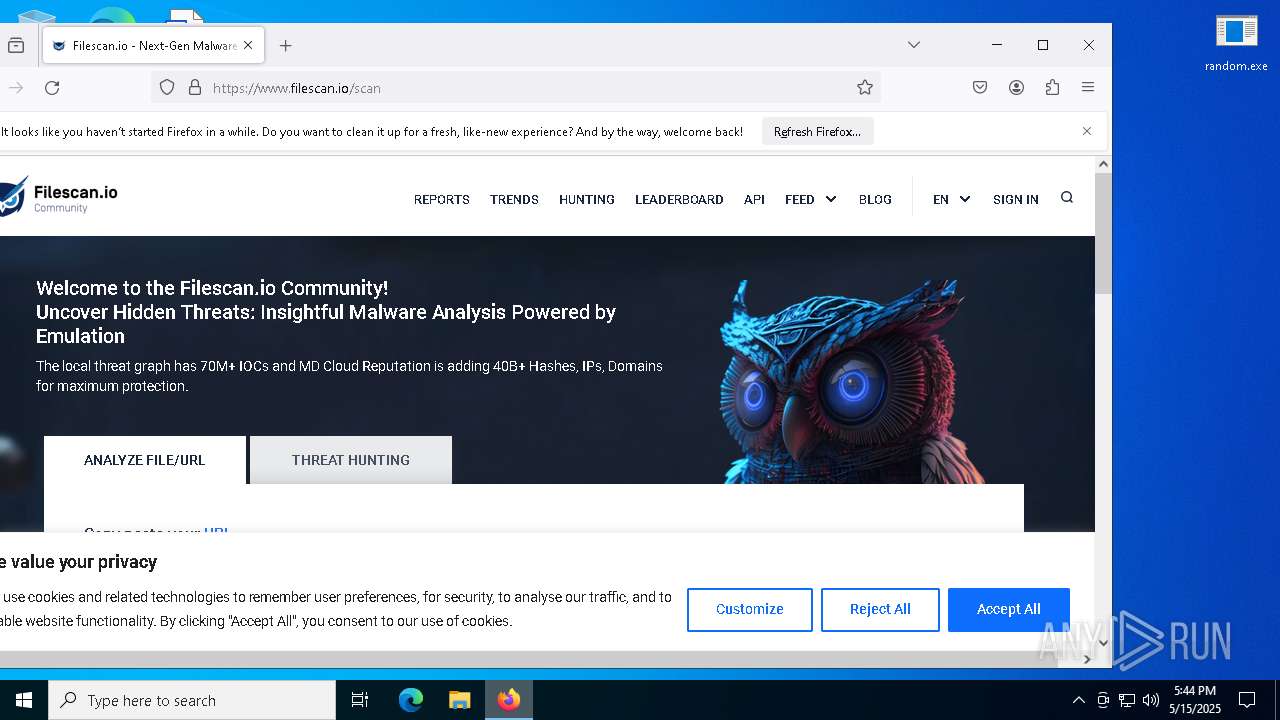1280x720 pixels.
Task: Click the Accept All cookies button
Action: 1009,609
